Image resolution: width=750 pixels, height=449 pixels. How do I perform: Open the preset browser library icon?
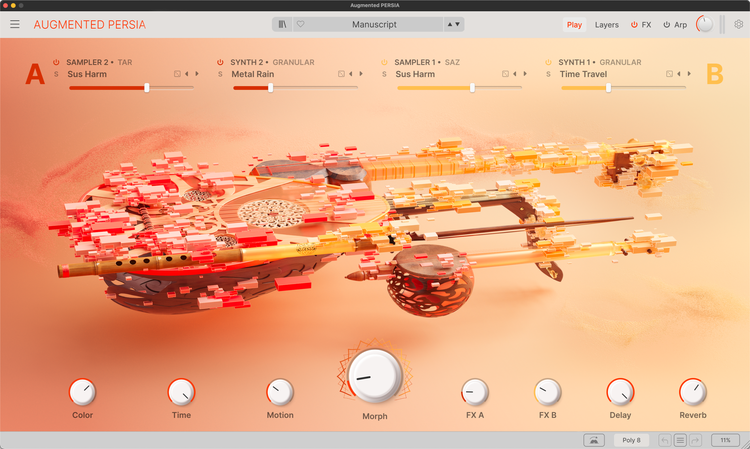[x=283, y=24]
